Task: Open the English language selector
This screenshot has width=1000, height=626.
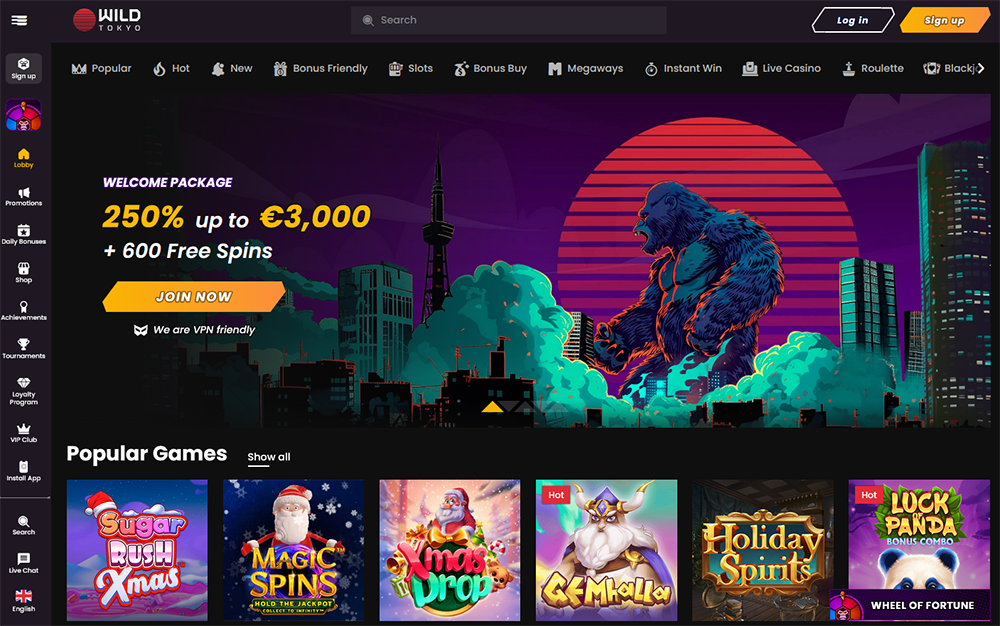Action: (24, 601)
